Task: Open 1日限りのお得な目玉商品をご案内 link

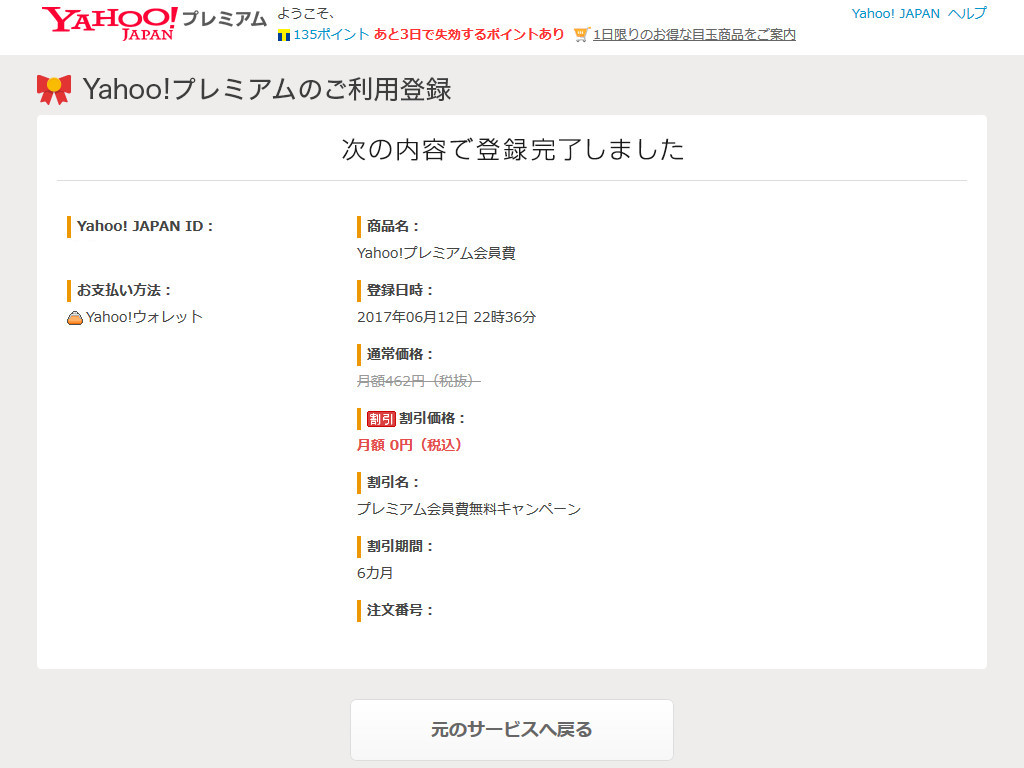Action: pos(694,35)
